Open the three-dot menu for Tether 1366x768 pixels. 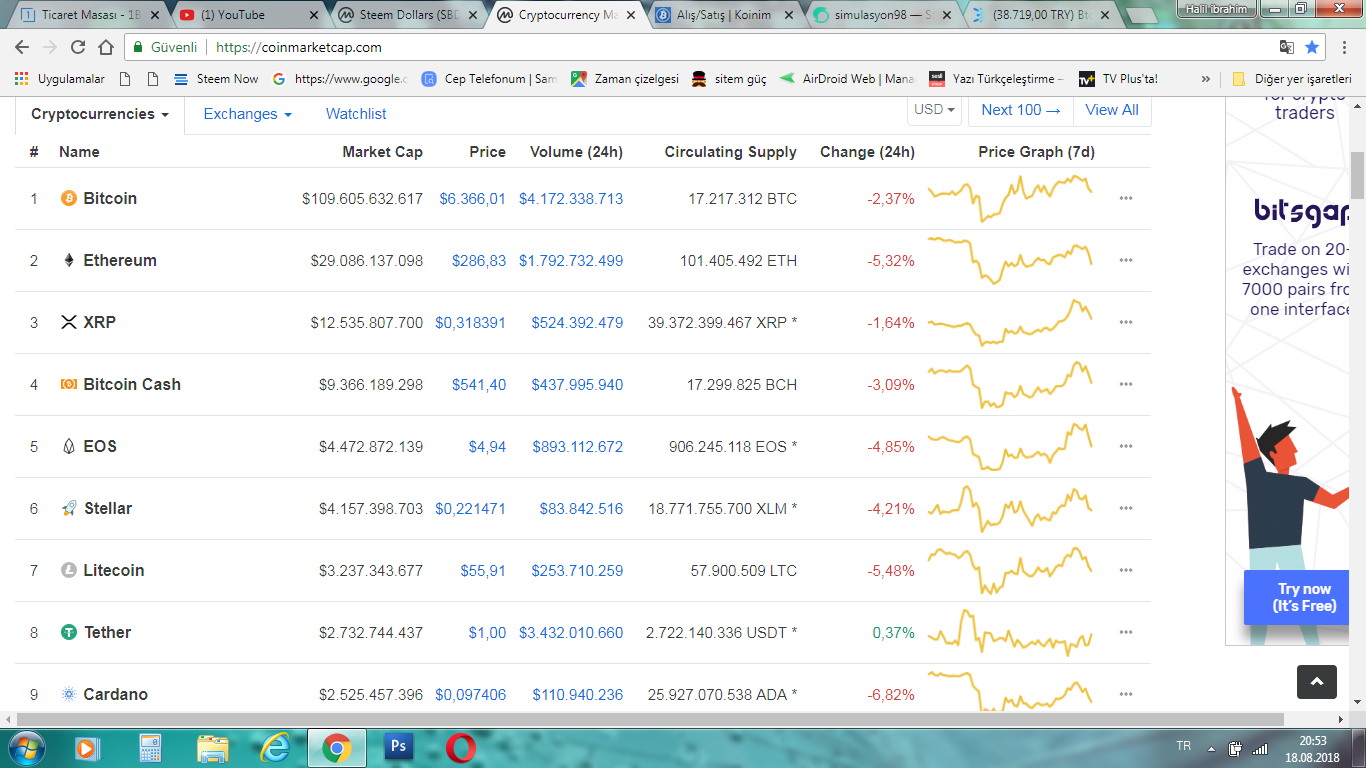click(1126, 632)
